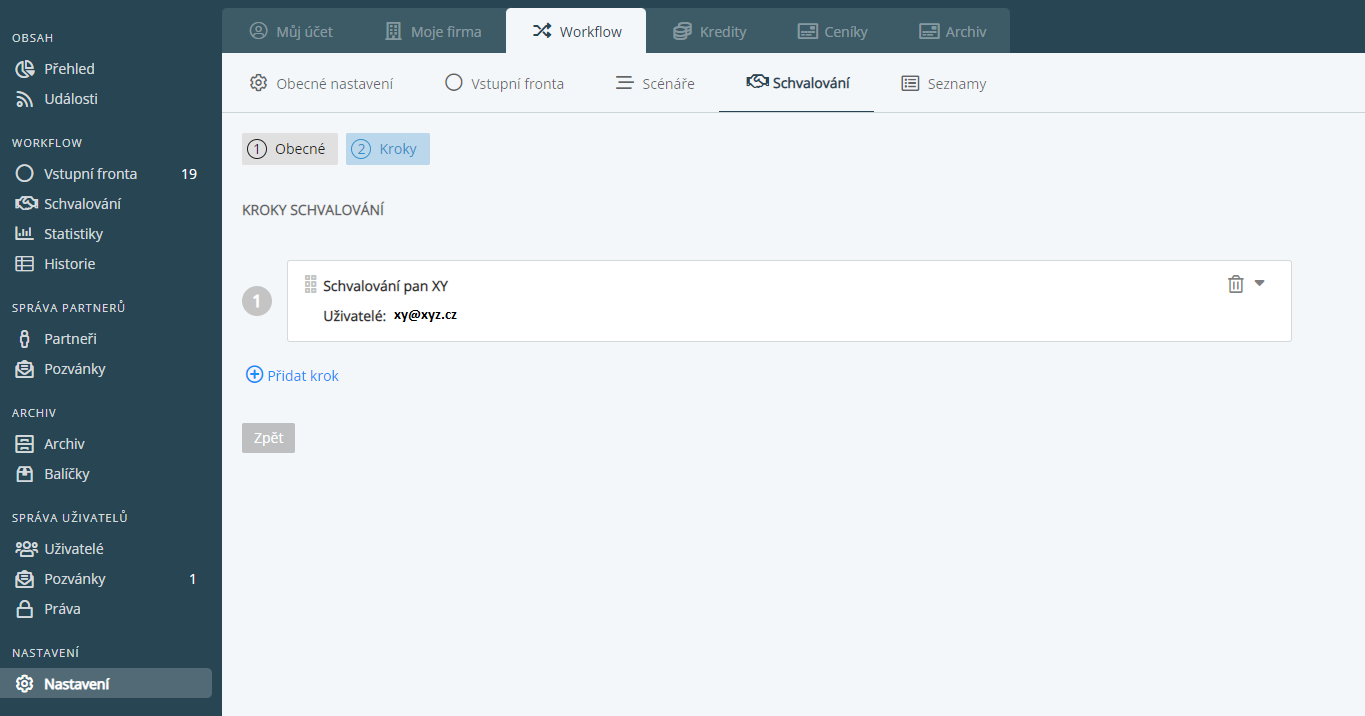Open Přehled in the sidebar
Viewport: 1365px width, 716px height.
pyautogui.click(x=69, y=69)
